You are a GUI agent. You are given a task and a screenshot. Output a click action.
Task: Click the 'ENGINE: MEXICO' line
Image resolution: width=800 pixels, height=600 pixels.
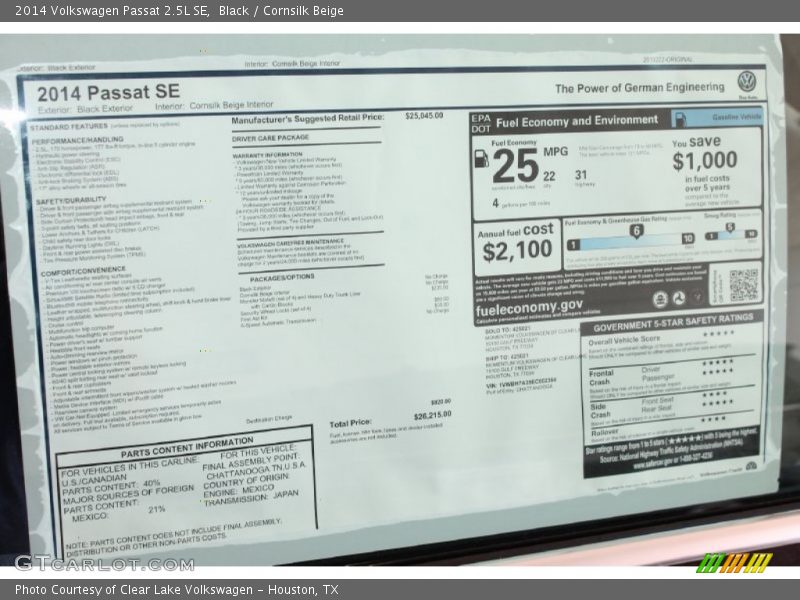pyautogui.click(x=239, y=491)
